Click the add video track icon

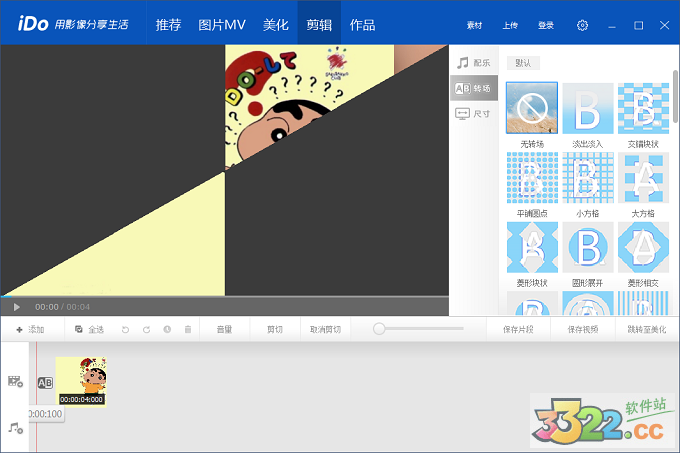(16, 381)
